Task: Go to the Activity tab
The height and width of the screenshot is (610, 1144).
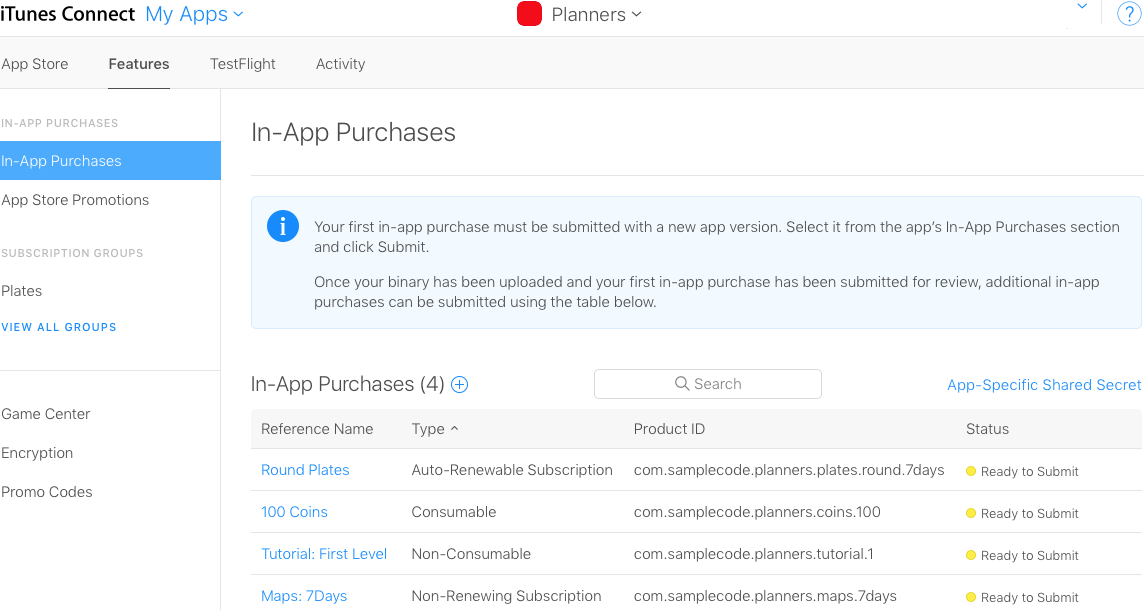Action: [x=340, y=63]
